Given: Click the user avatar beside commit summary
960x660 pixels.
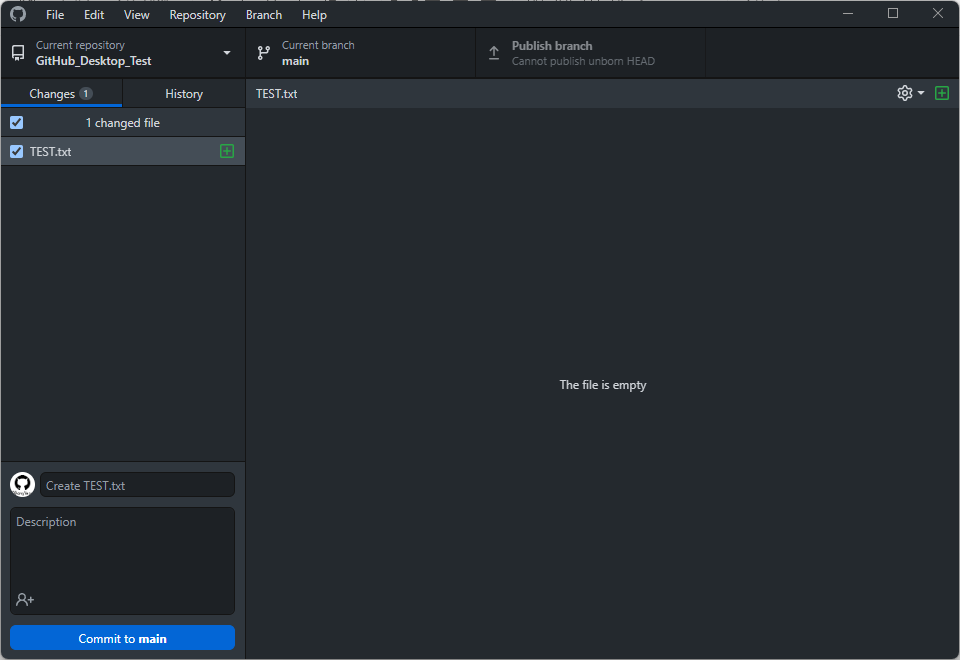Looking at the screenshot, I should pyautogui.click(x=23, y=485).
